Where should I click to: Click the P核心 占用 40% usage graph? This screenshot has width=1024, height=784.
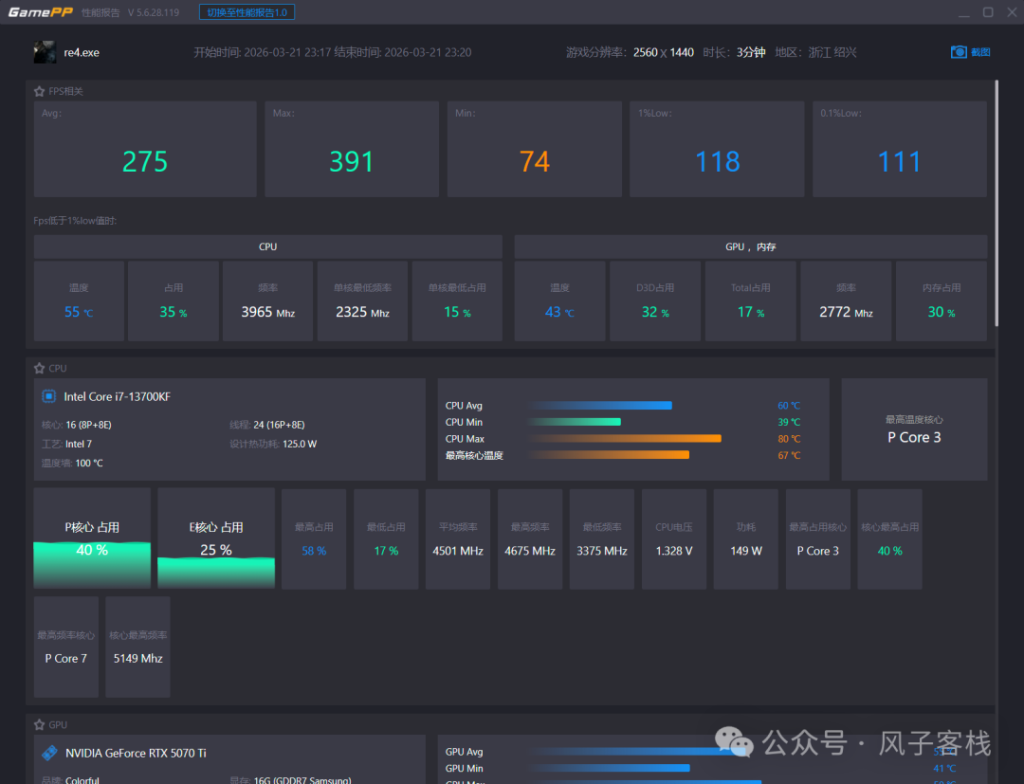click(92, 538)
